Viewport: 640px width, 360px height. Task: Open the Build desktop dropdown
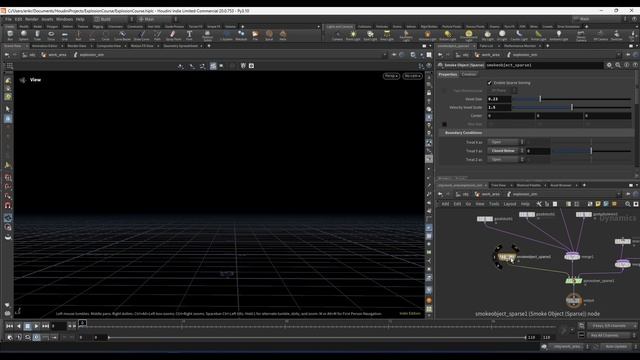pyautogui.click(x=114, y=19)
